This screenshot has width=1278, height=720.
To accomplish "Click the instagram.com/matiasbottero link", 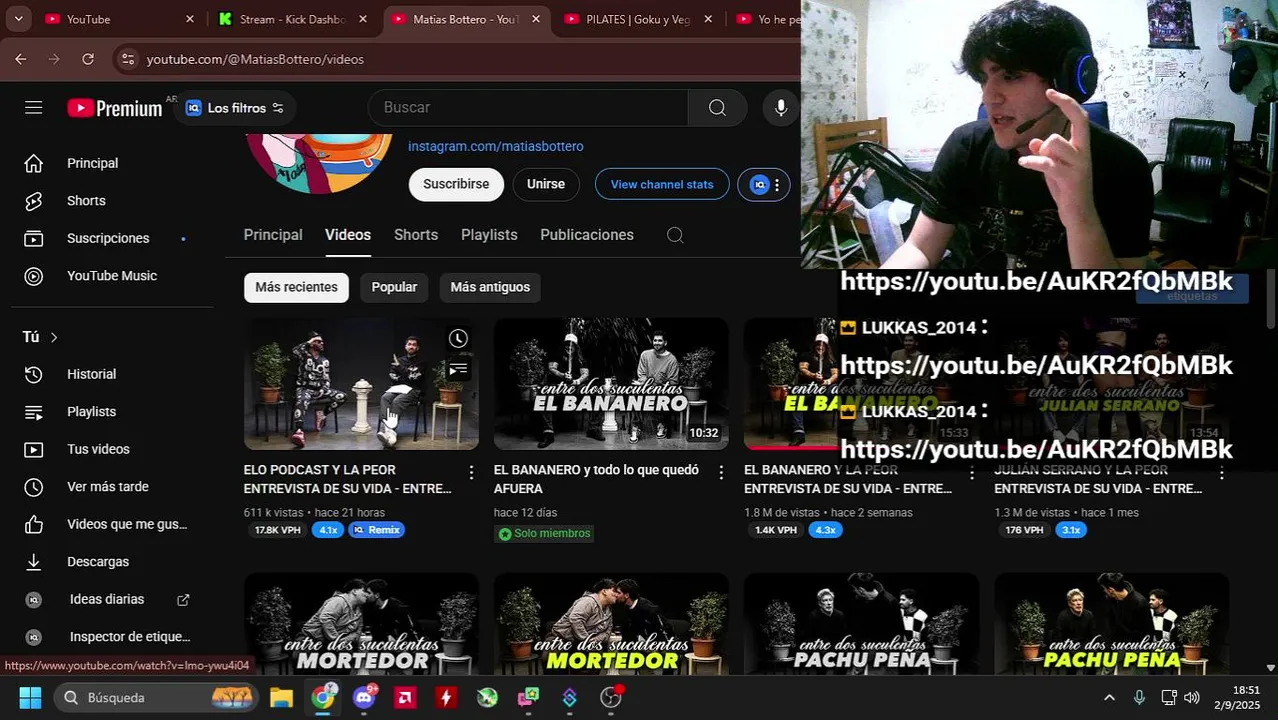I will tap(495, 146).
